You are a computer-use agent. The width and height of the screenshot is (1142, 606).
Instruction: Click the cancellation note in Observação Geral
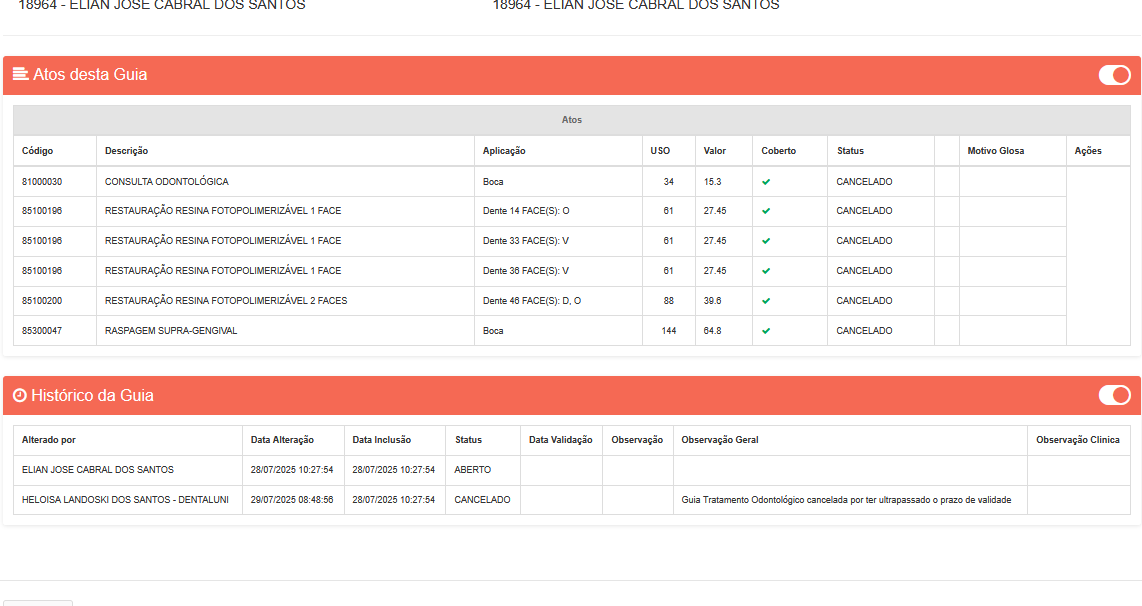[846, 500]
